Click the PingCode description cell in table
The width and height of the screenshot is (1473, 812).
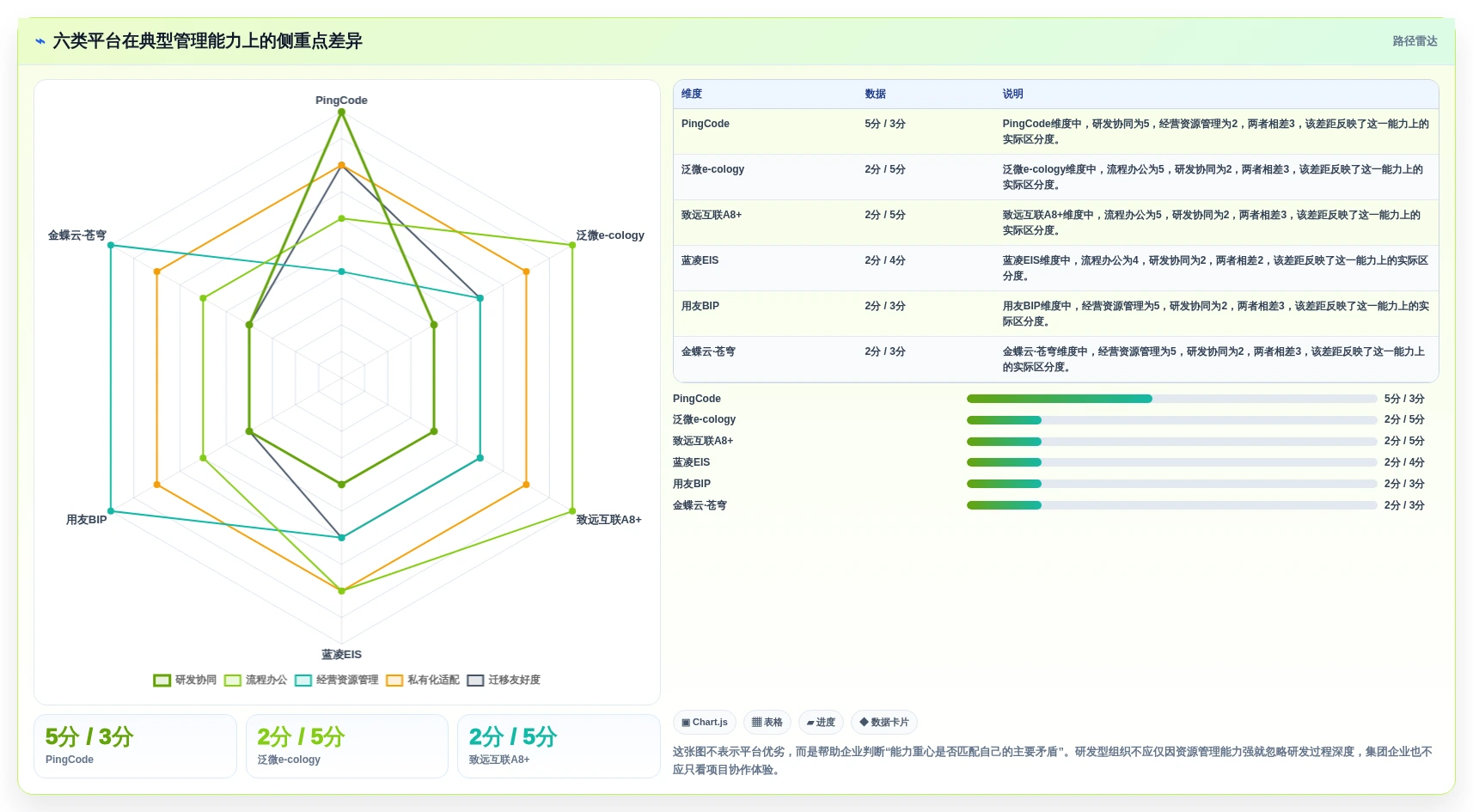pyautogui.click(x=1215, y=131)
